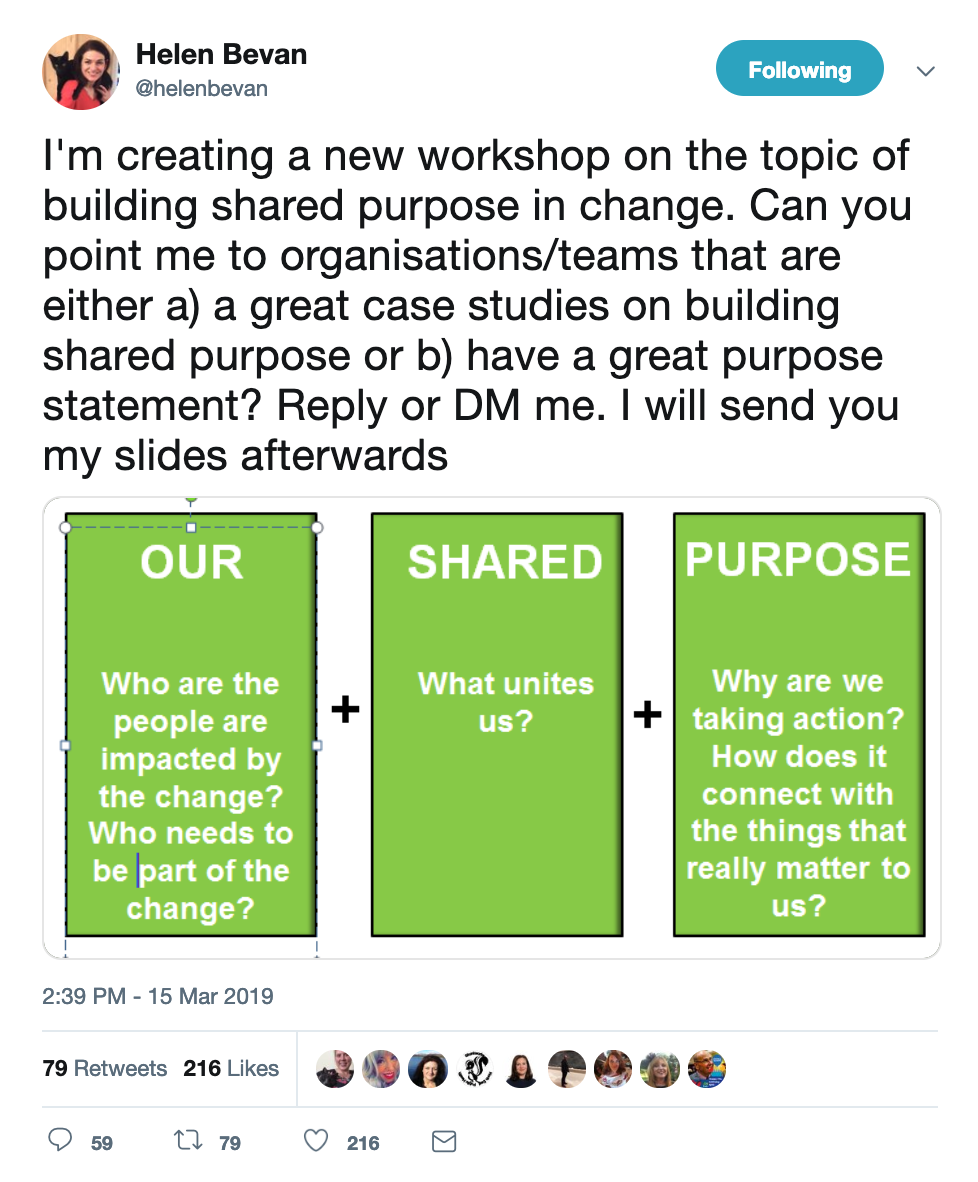Open the OUR green panel image
This screenshot has width=978, height=1182.
[191, 724]
